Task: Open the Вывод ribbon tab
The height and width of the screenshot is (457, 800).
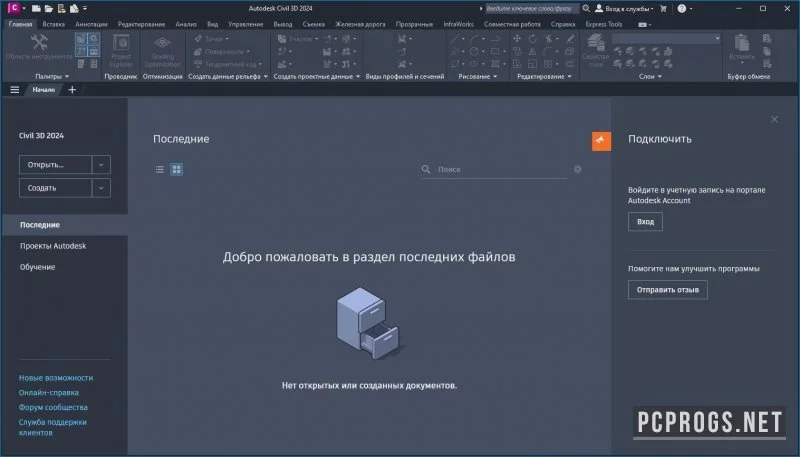Action: tap(283, 24)
